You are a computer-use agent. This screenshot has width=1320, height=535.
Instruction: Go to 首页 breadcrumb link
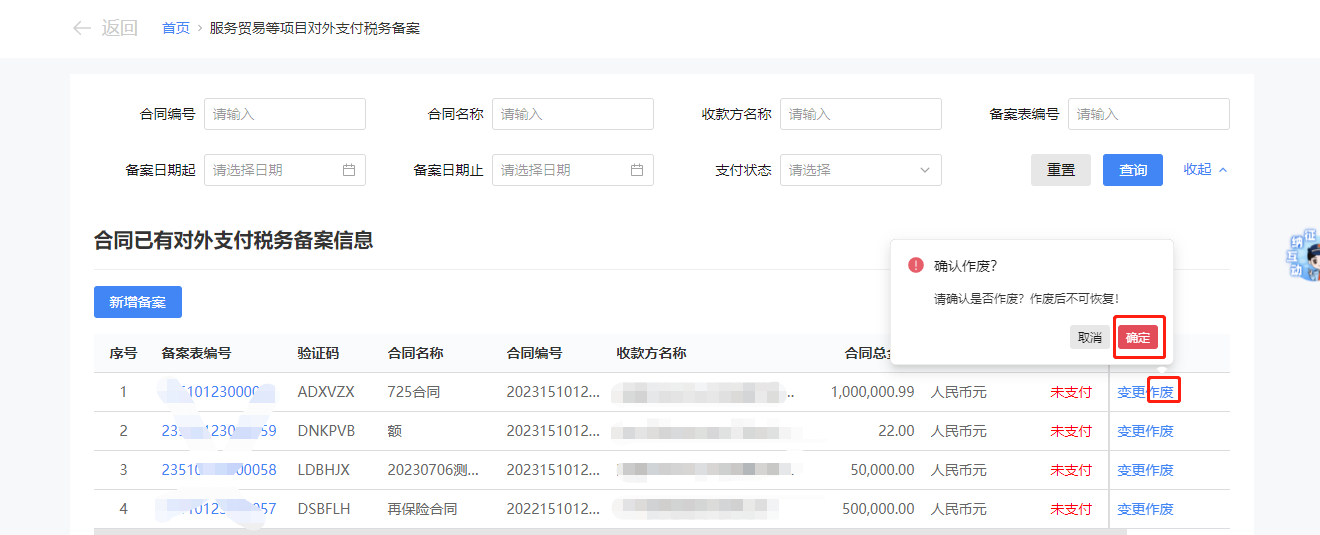click(176, 28)
